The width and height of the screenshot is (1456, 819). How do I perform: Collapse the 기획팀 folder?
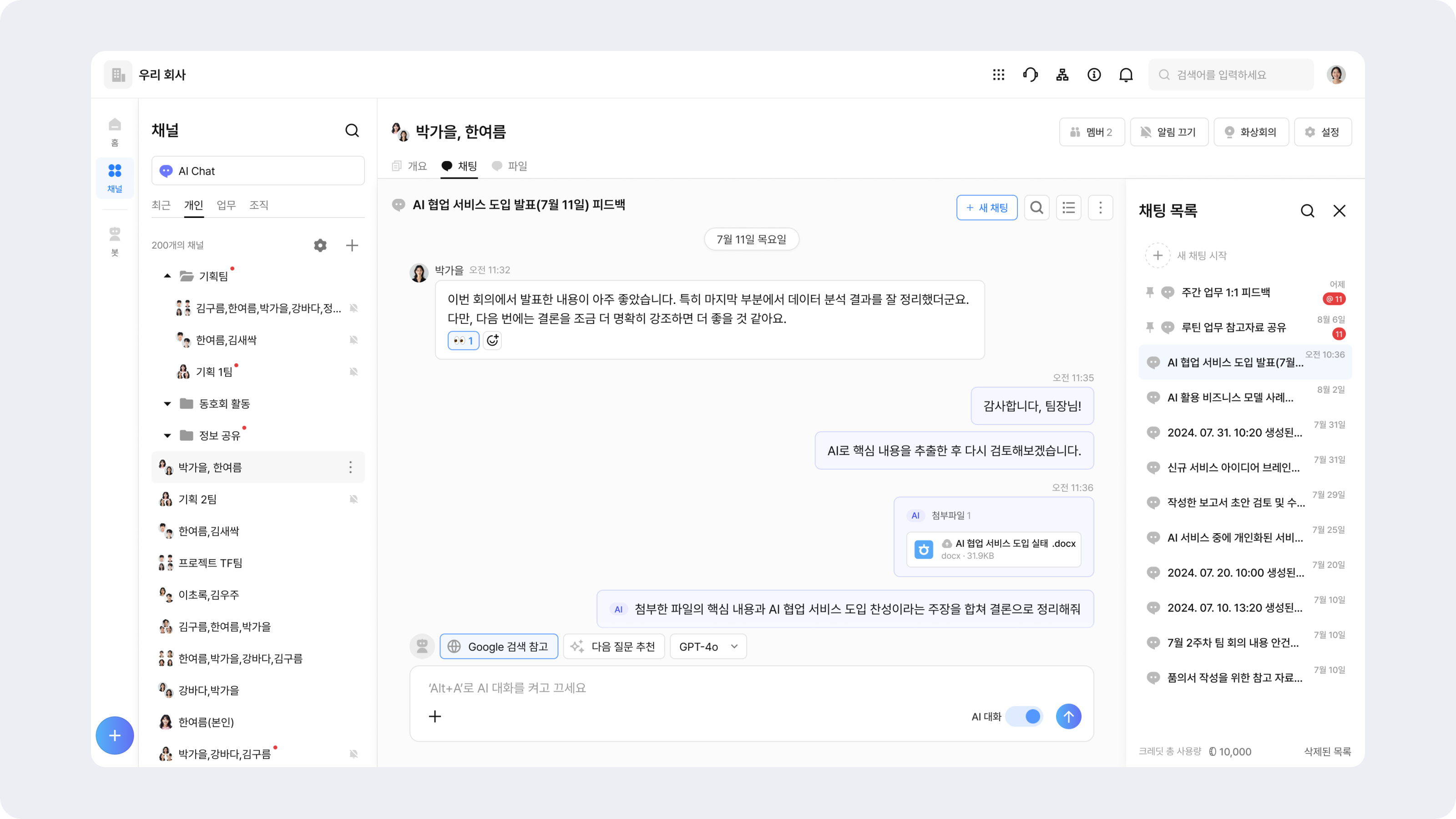click(x=167, y=276)
